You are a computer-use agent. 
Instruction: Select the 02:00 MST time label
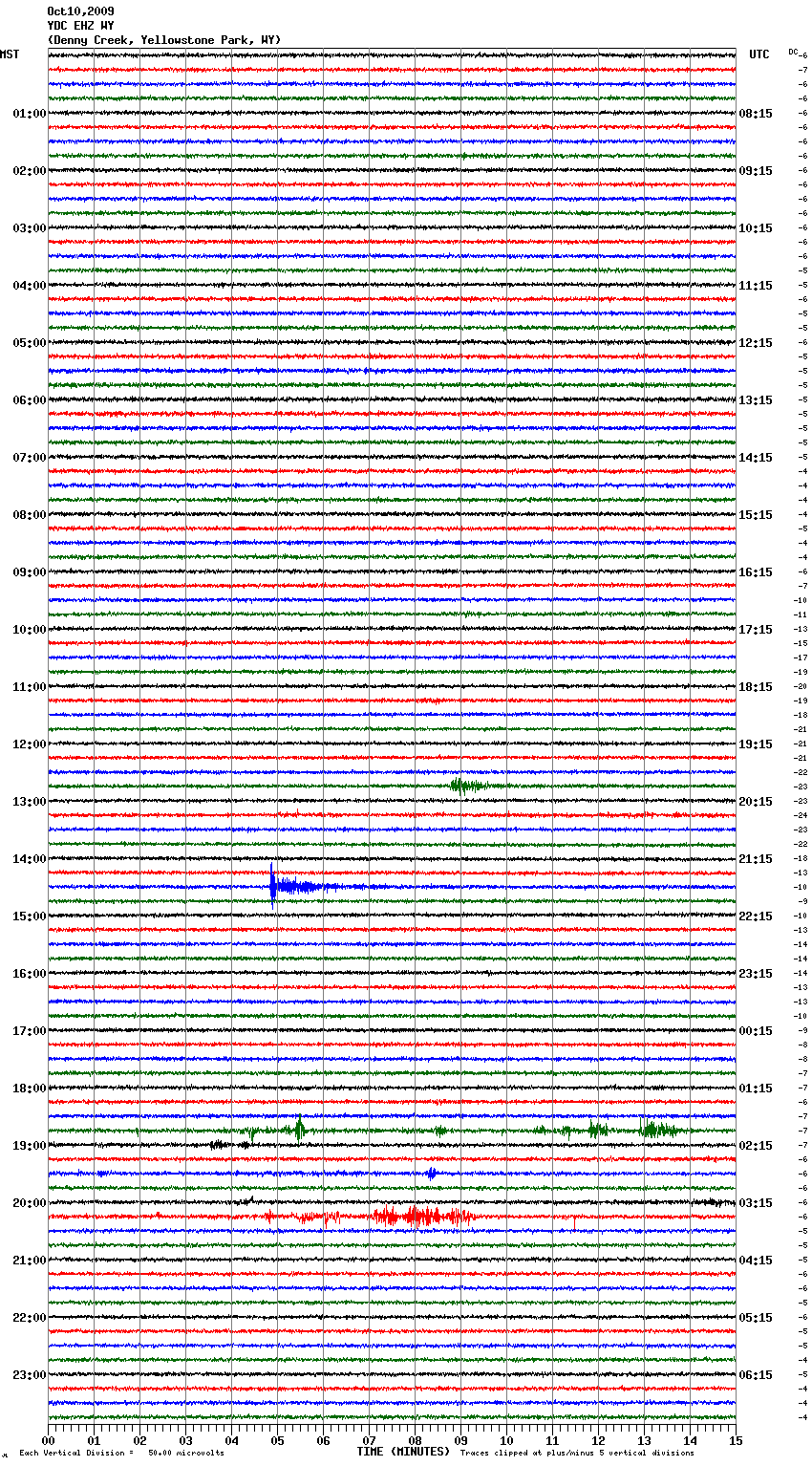[x=30, y=171]
